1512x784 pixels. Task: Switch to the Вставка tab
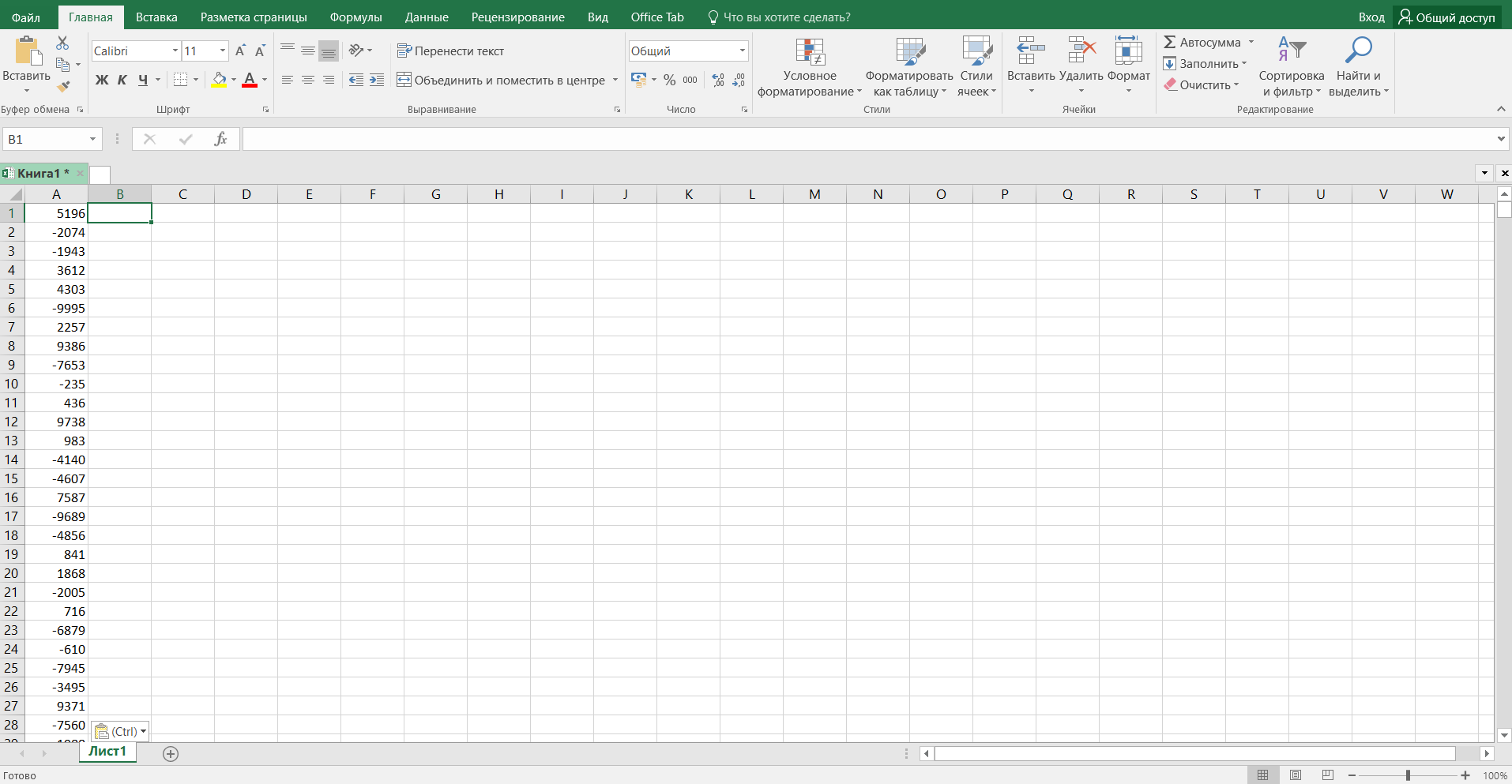point(156,17)
